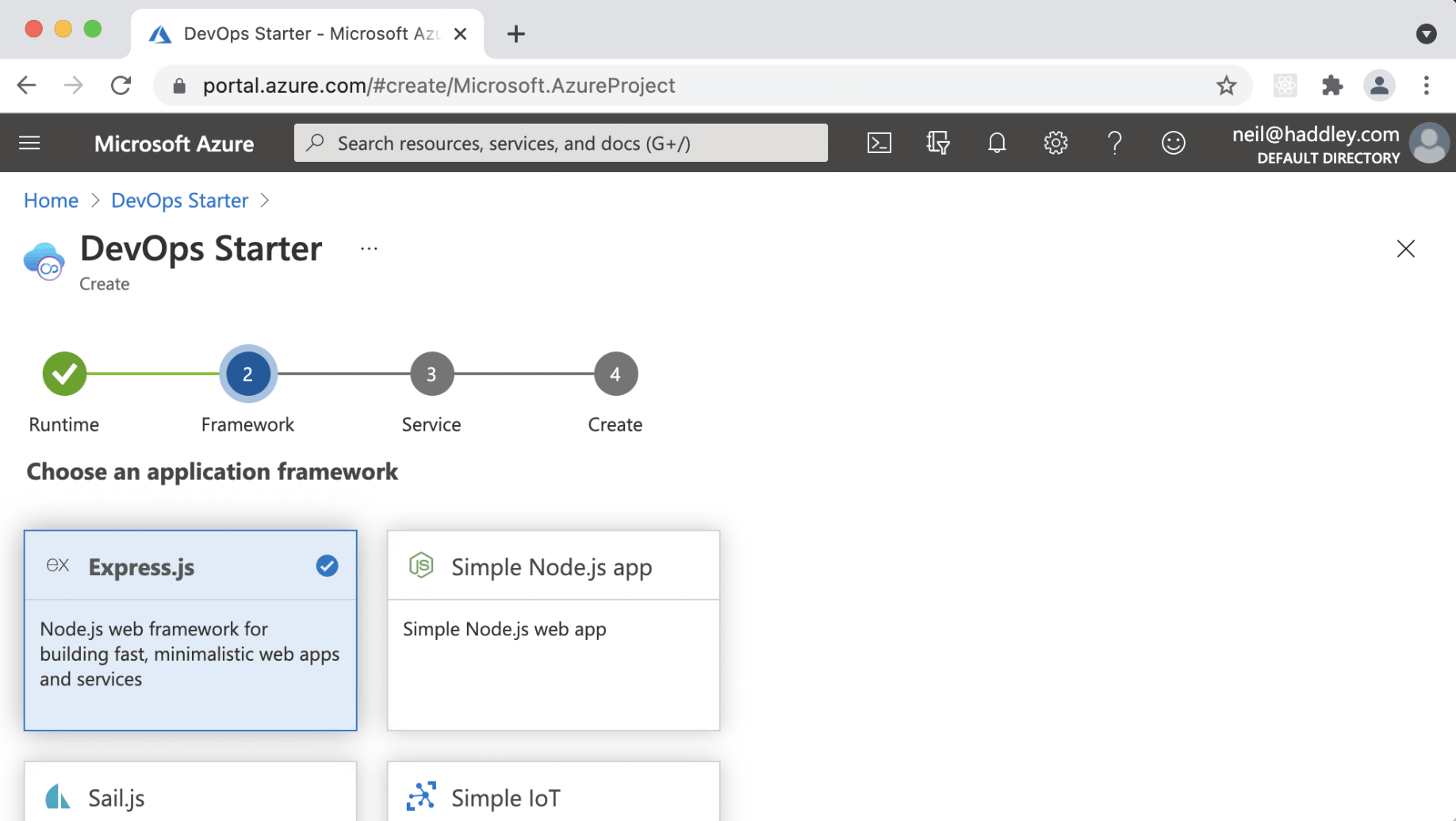The width and height of the screenshot is (1456, 821).
Task: Click DevOps Starter breadcrumb link
Action: pos(179,201)
